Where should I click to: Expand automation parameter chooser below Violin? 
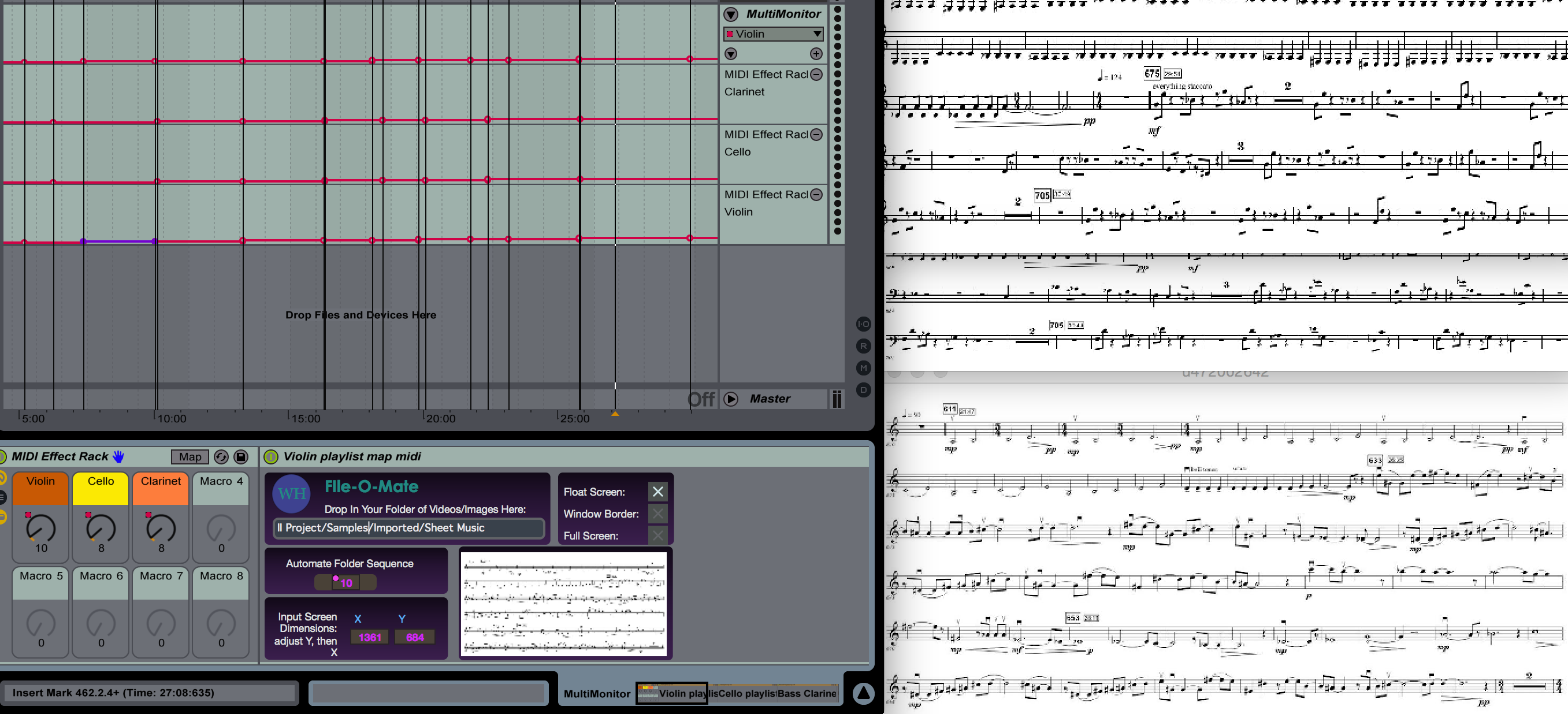pyautogui.click(x=731, y=54)
